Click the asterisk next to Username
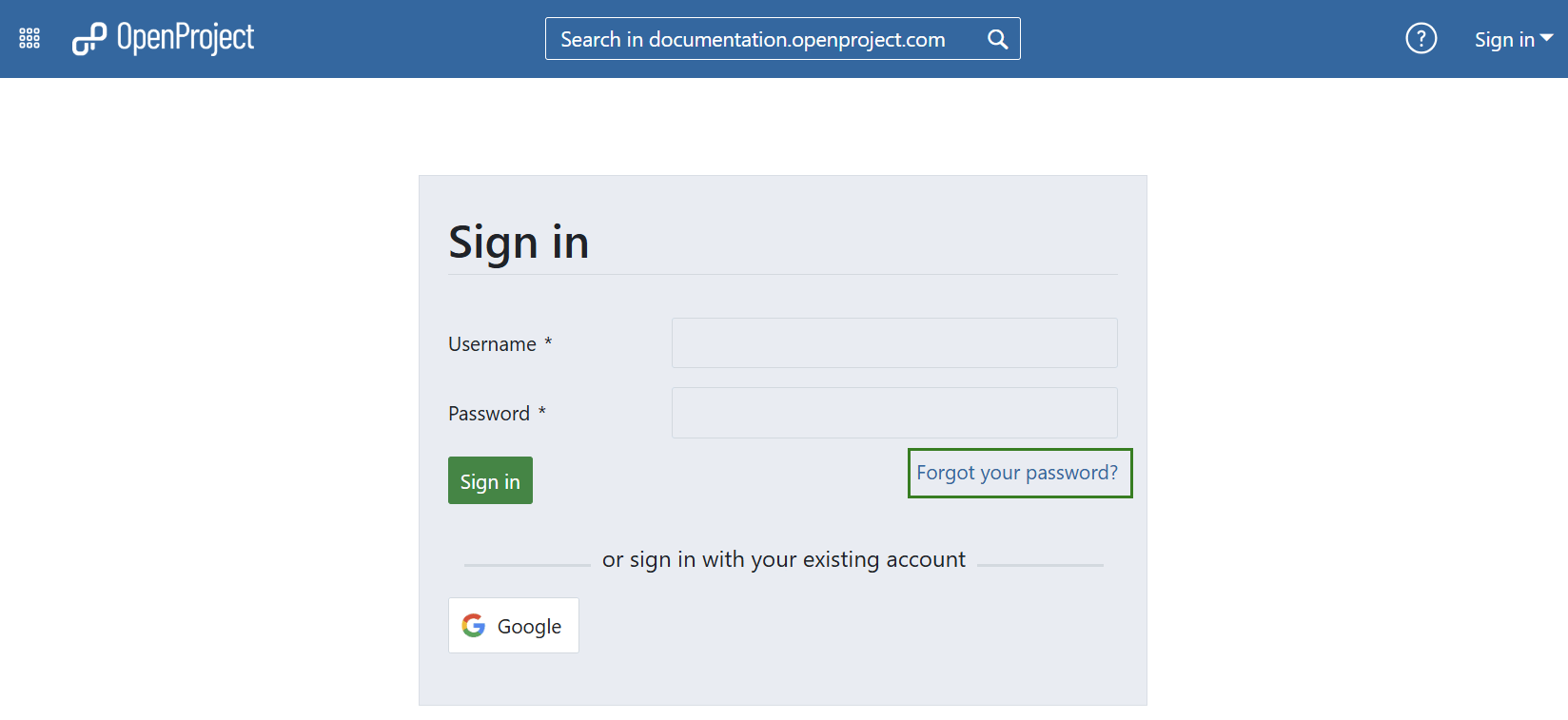Viewport: 1568px width, 720px height. click(548, 341)
